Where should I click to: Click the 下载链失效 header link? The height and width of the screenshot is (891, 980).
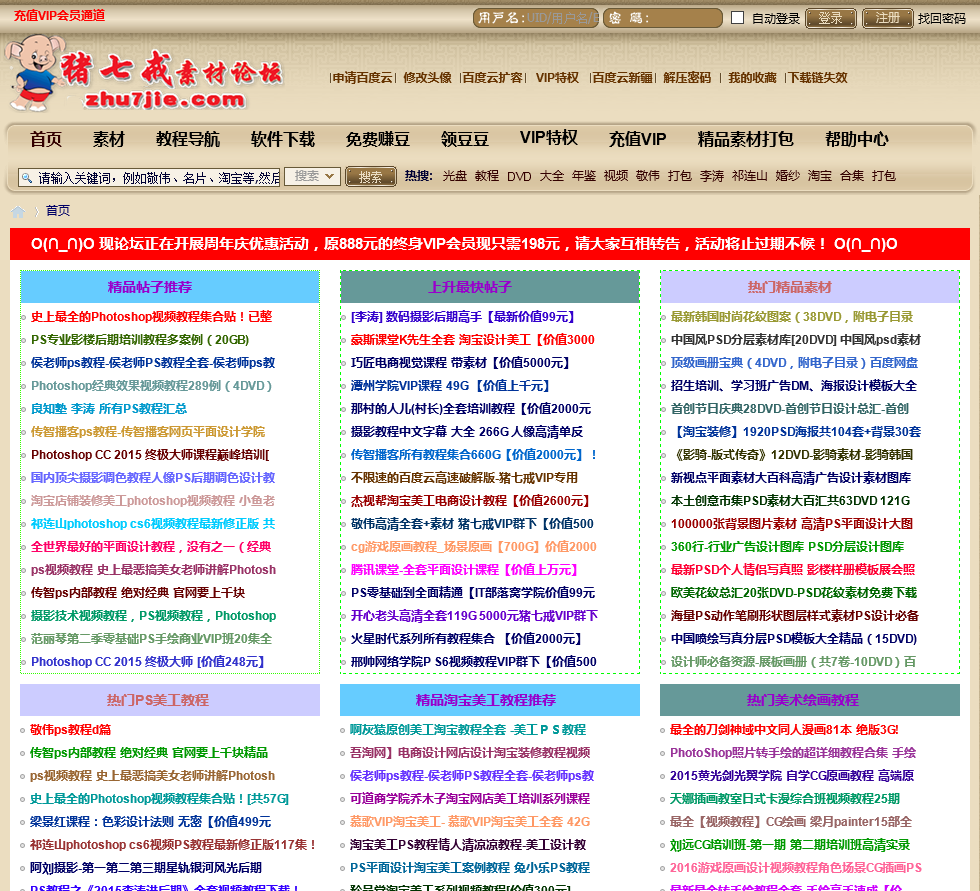tap(818, 77)
